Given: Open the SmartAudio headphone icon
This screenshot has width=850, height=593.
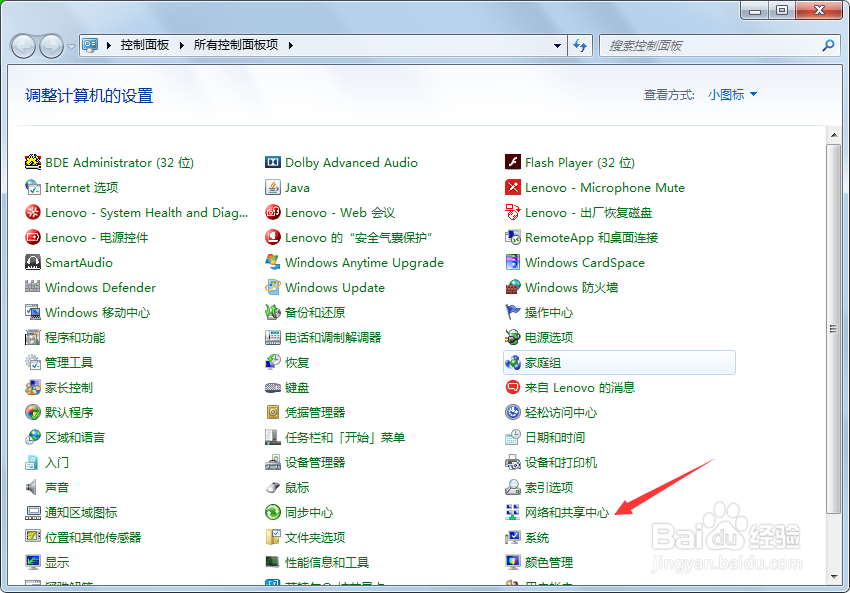Looking at the screenshot, I should (x=33, y=262).
